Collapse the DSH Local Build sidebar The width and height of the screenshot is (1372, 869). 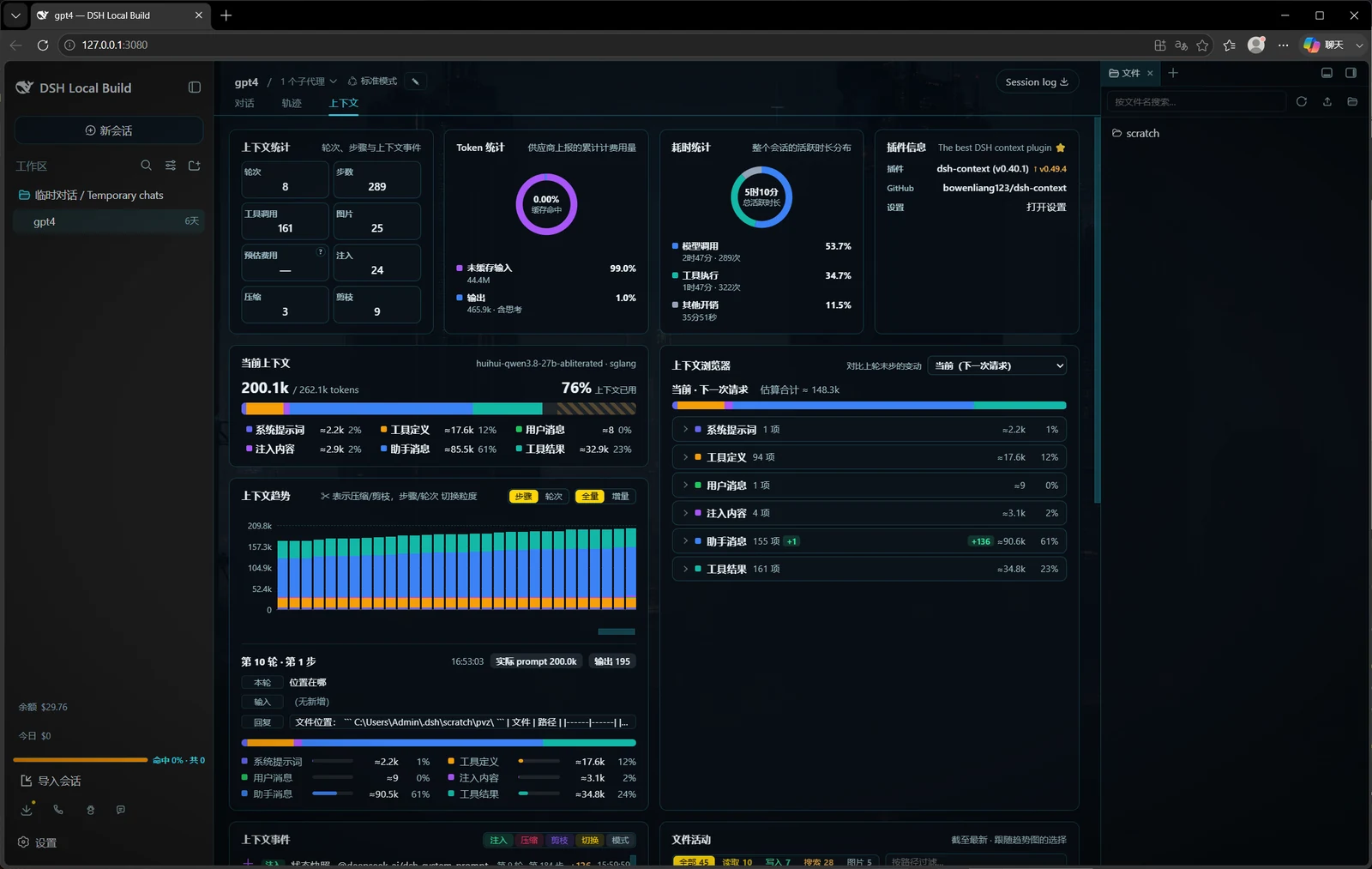pos(195,88)
